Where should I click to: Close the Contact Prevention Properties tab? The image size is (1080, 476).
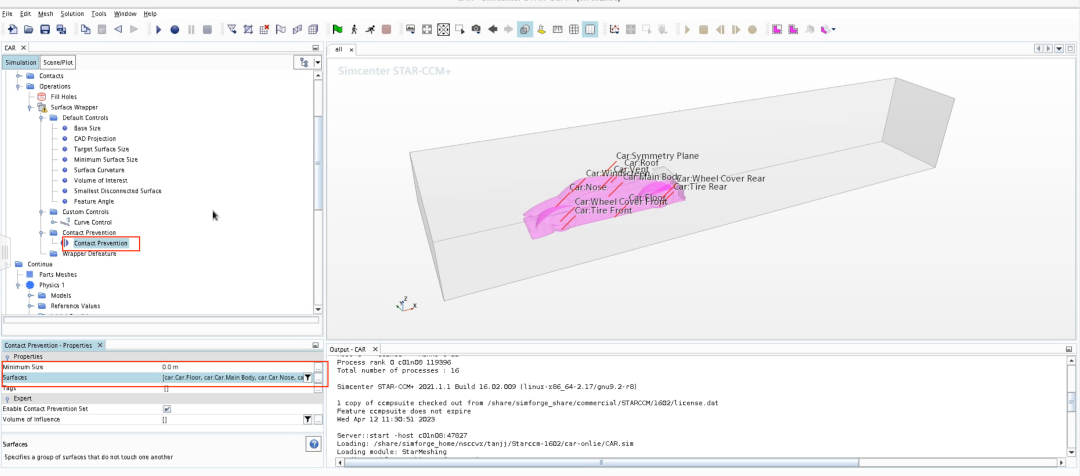99,345
